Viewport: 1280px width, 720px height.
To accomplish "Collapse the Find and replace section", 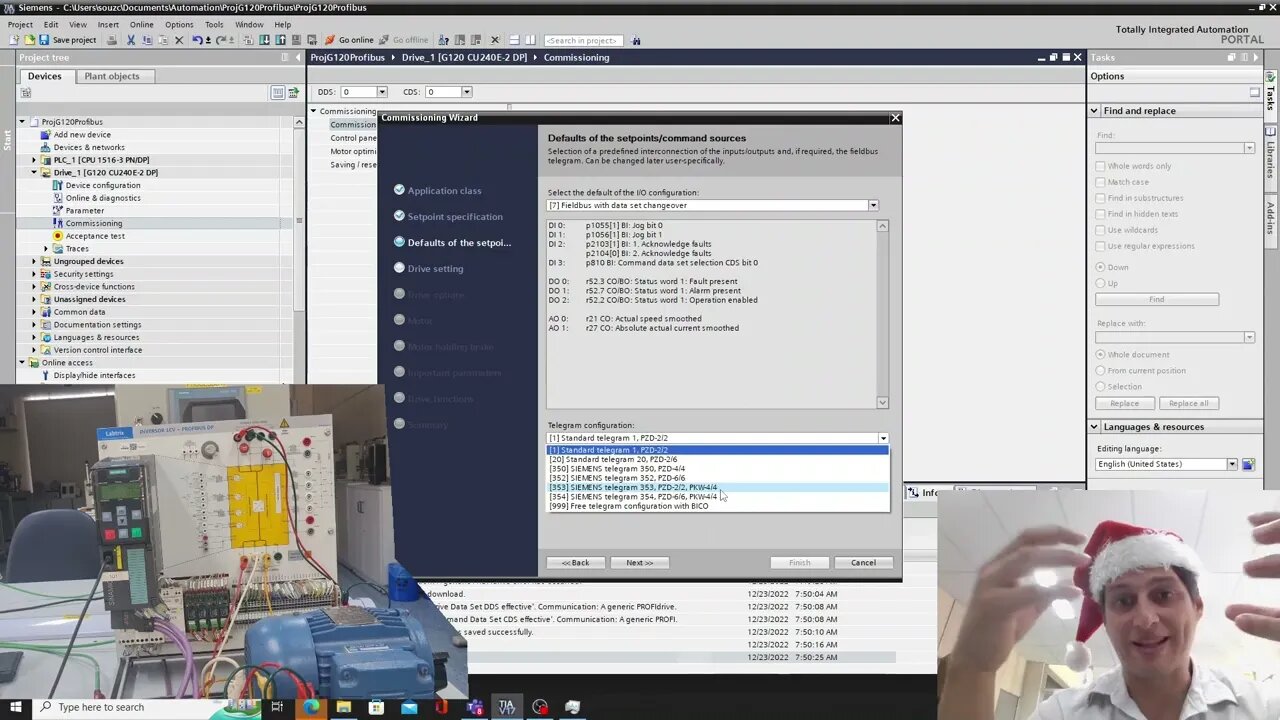I will coord(1095,111).
